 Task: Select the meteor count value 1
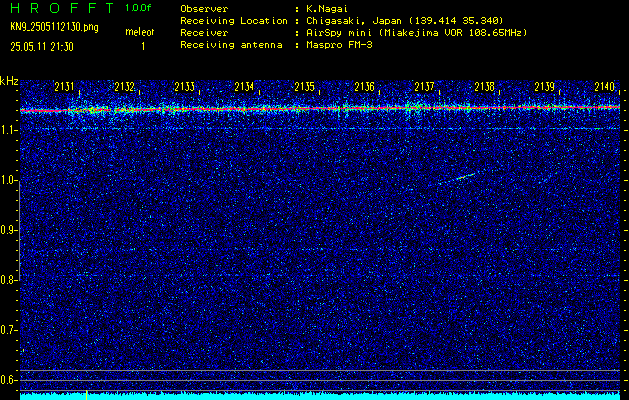pos(143,47)
